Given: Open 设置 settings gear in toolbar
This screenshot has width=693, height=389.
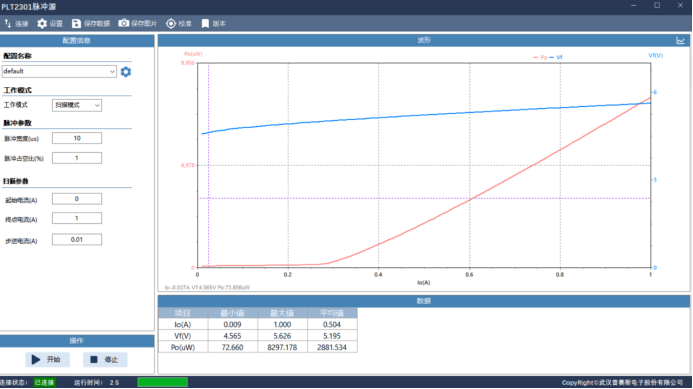Looking at the screenshot, I should pos(42,23).
